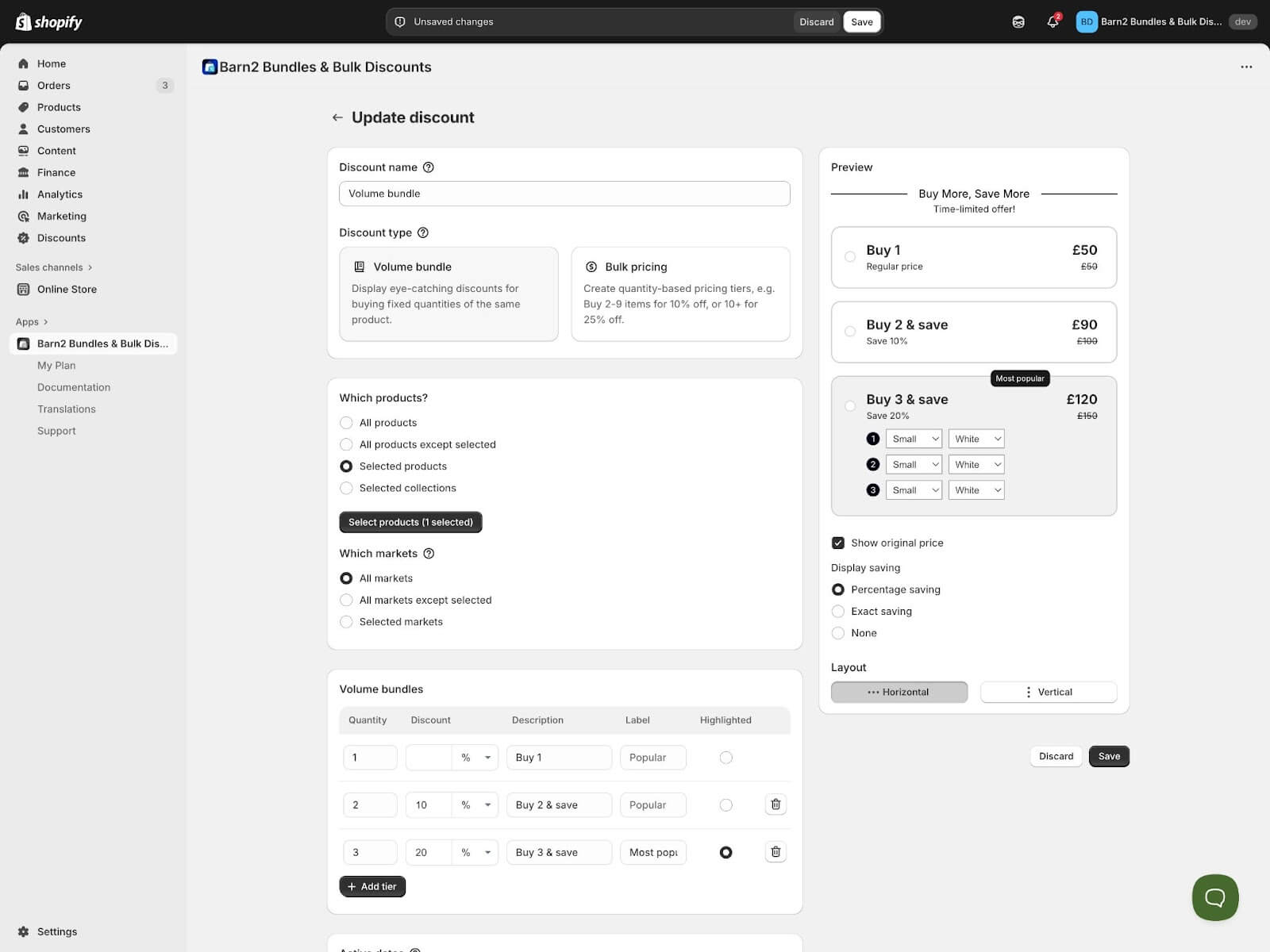Screen dimensions: 1270x952
Task: Open the chat support bubble
Action: tap(1214, 897)
